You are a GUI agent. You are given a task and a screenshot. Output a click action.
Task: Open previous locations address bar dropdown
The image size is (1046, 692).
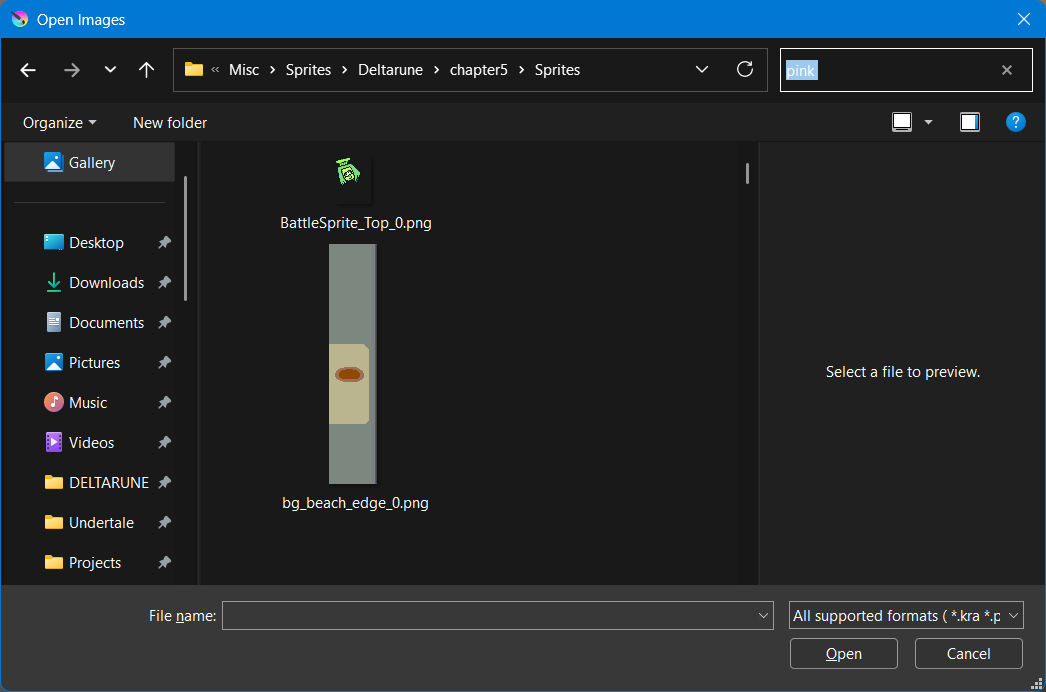point(702,69)
